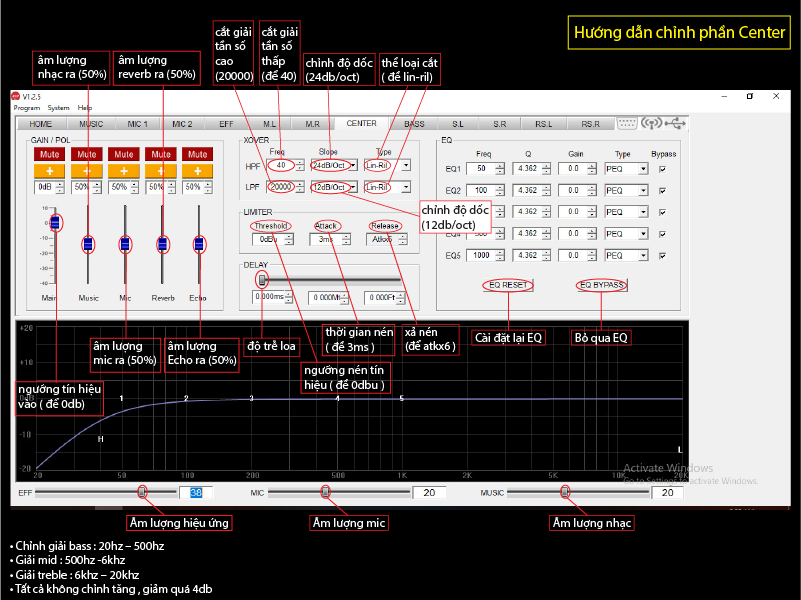The height and width of the screenshot is (600, 801).
Task: Toggle Reverb channel polarity plus button
Action: pyautogui.click(x=160, y=171)
